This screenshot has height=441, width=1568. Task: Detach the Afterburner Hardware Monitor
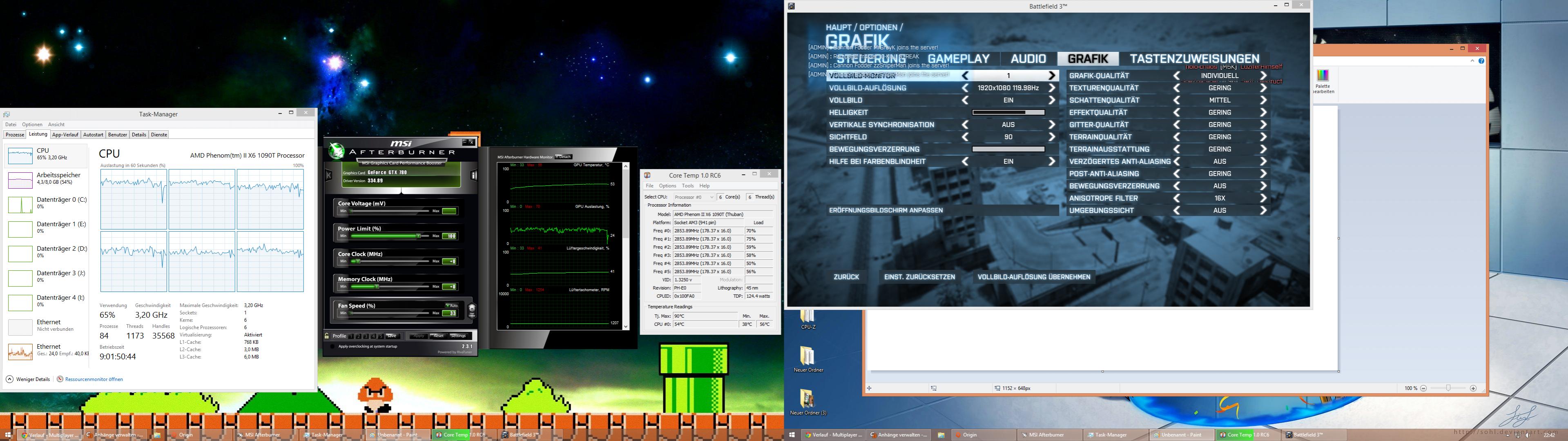[x=563, y=156]
